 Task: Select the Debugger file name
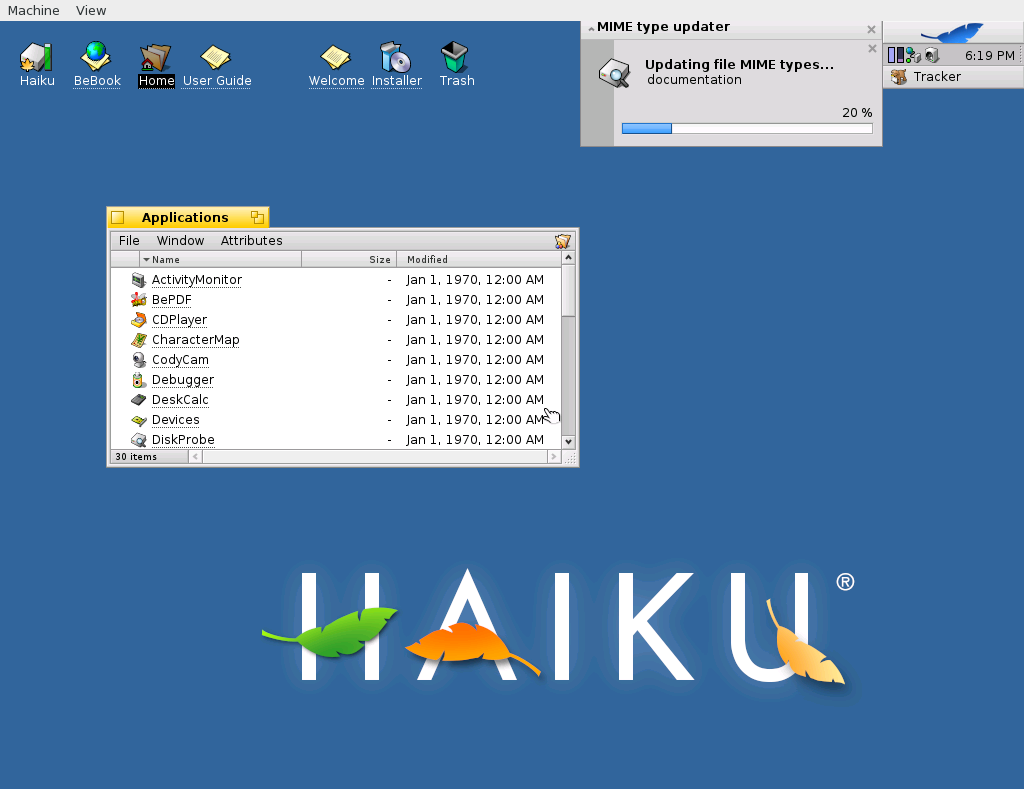(183, 380)
